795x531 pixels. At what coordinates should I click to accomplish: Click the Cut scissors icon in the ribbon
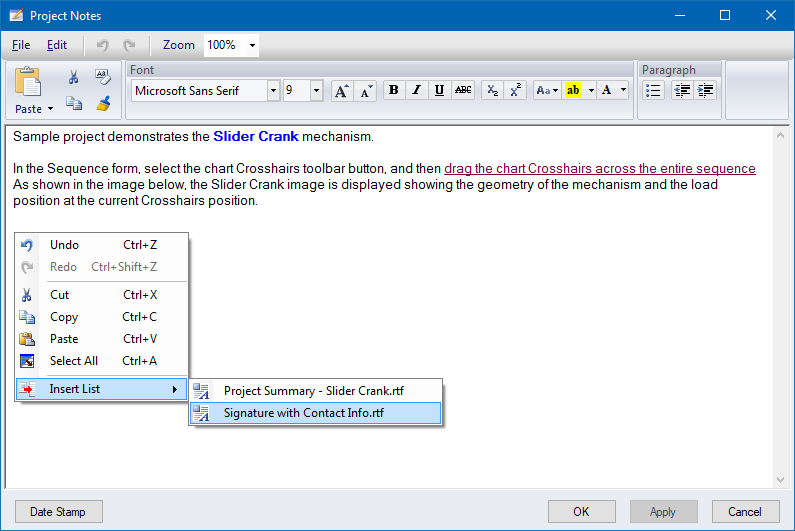[x=74, y=77]
